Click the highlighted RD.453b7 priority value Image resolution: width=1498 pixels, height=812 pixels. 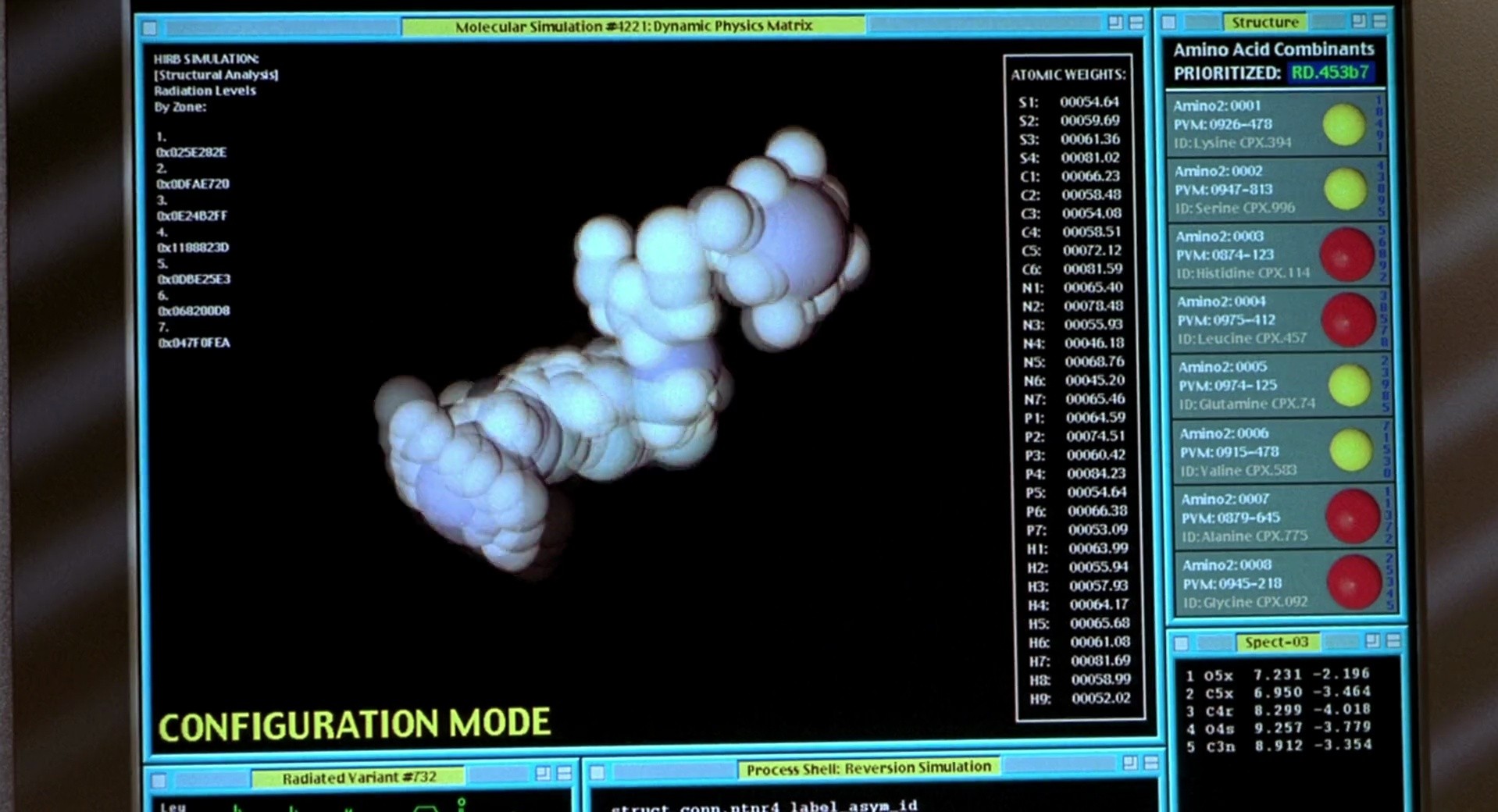tap(1330, 73)
